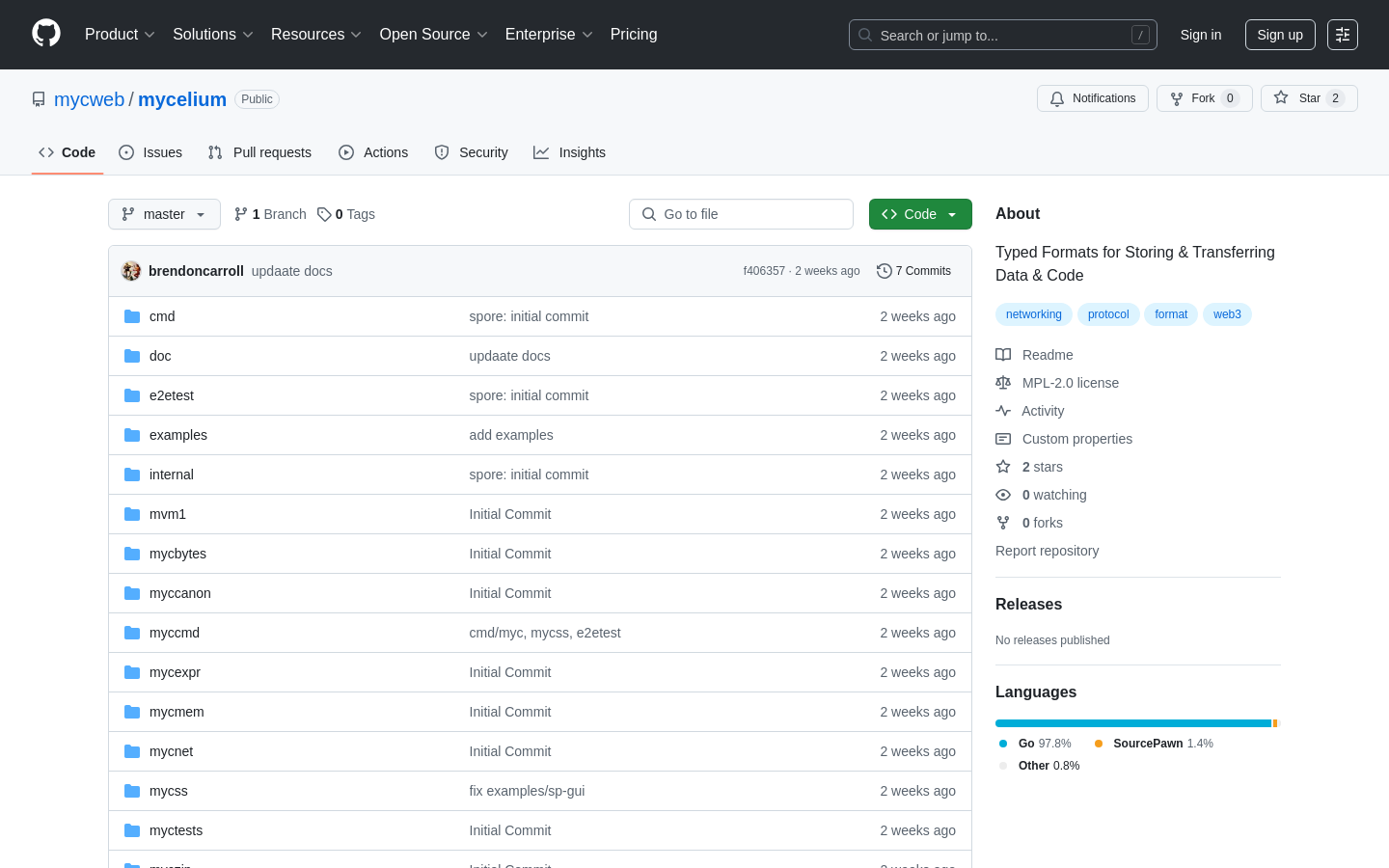The width and height of the screenshot is (1389, 868).
Task: Open the format topic tag
Action: coord(1171,314)
